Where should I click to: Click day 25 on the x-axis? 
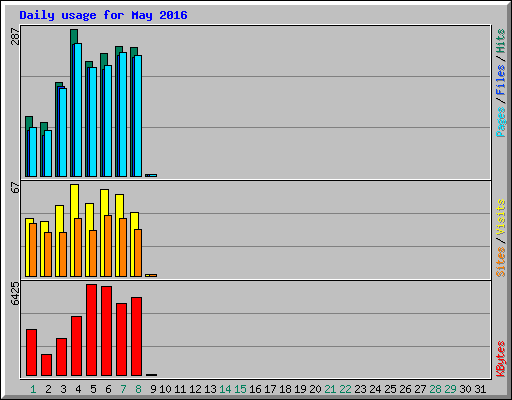[390, 389]
